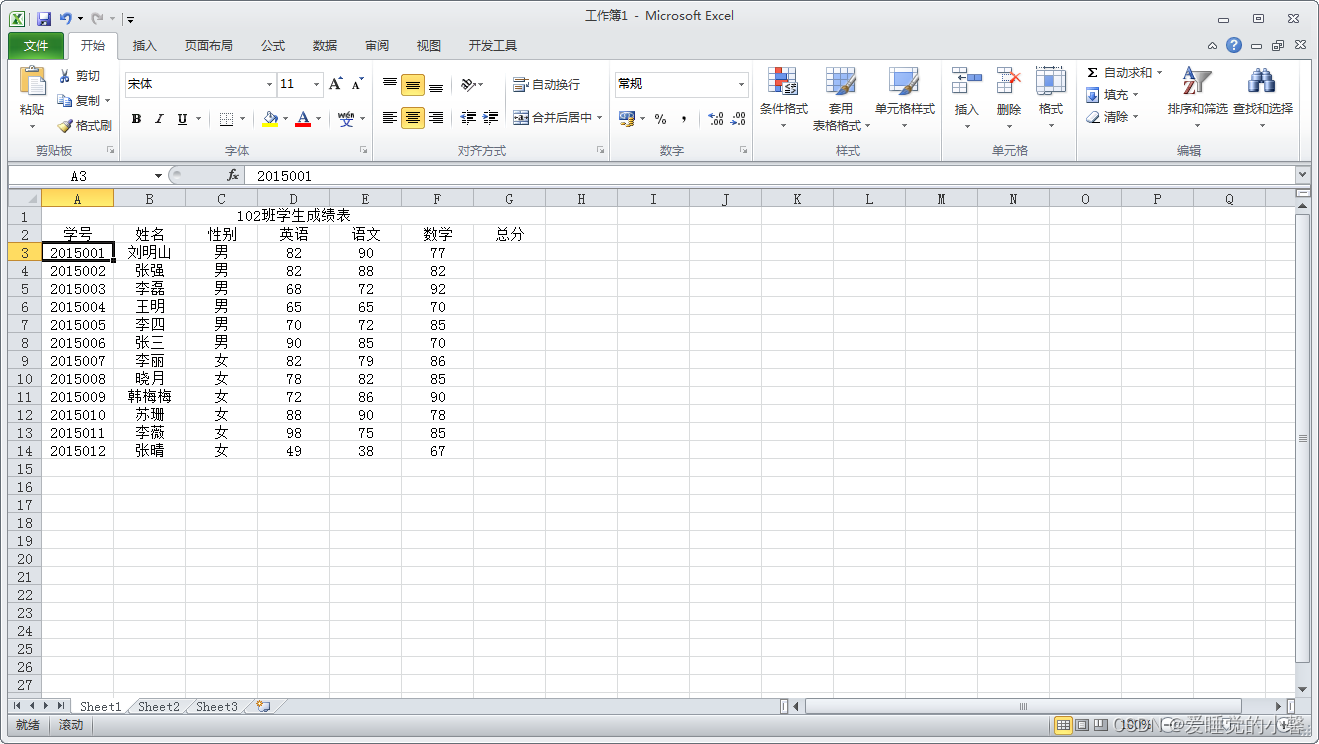
Task: Click the Clear (清除) button
Action: click(x=1112, y=117)
